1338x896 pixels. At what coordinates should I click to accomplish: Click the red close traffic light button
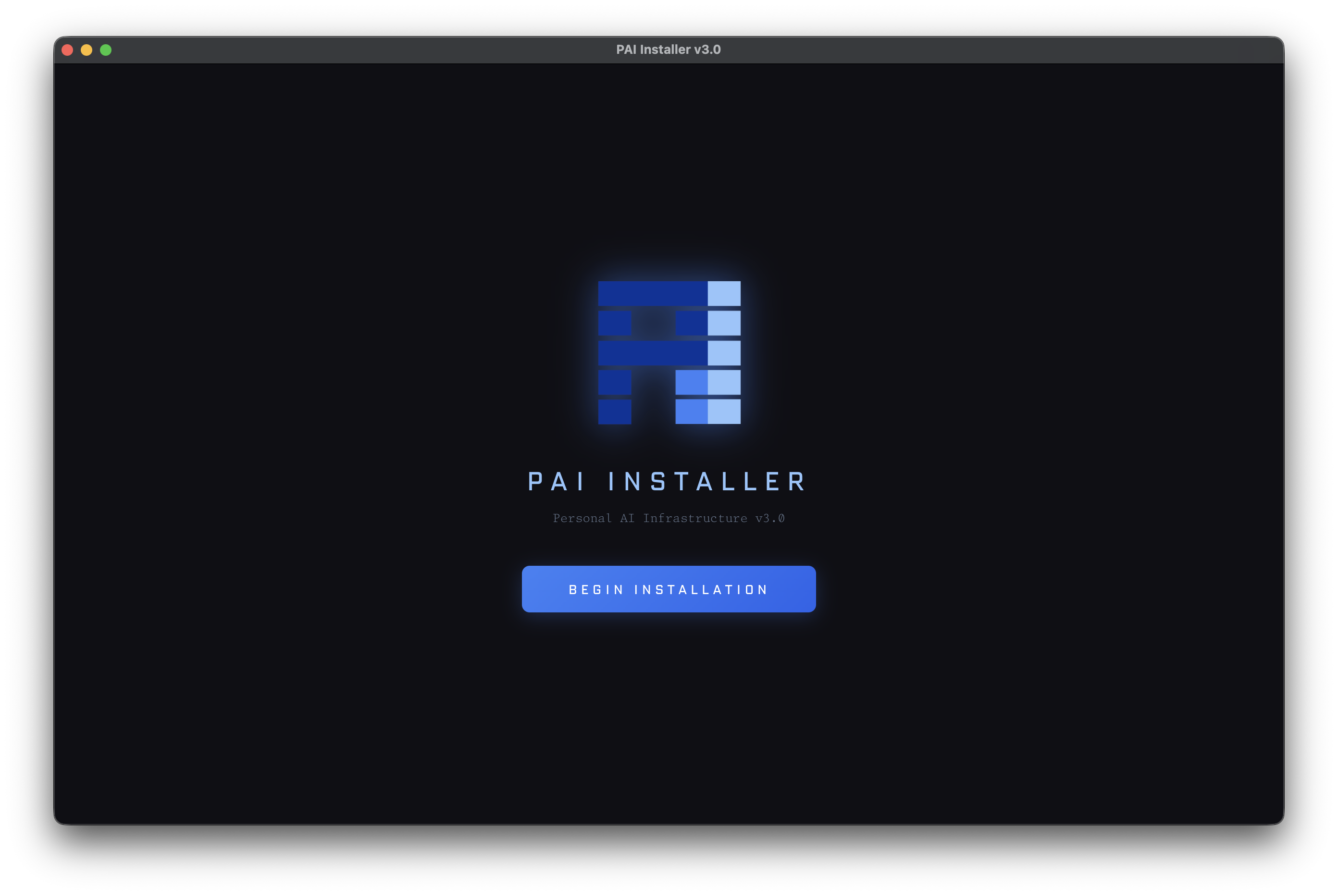pos(67,50)
